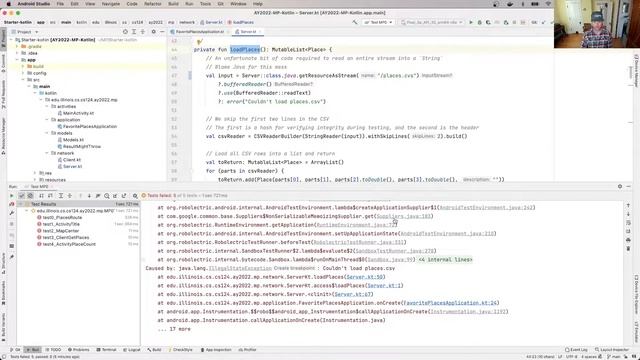The width and height of the screenshot is (640, 360).
Task: Select Test Results root row
Action: click(79, 204)
